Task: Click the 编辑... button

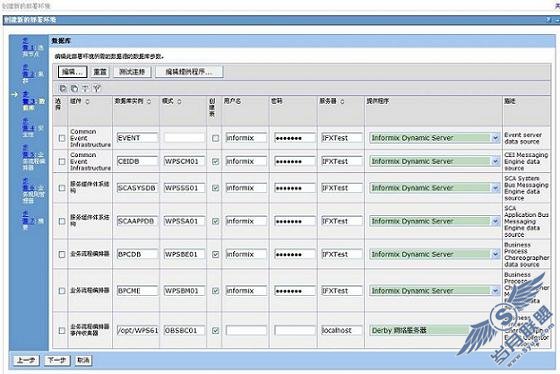Action: (x=72, y=72)
